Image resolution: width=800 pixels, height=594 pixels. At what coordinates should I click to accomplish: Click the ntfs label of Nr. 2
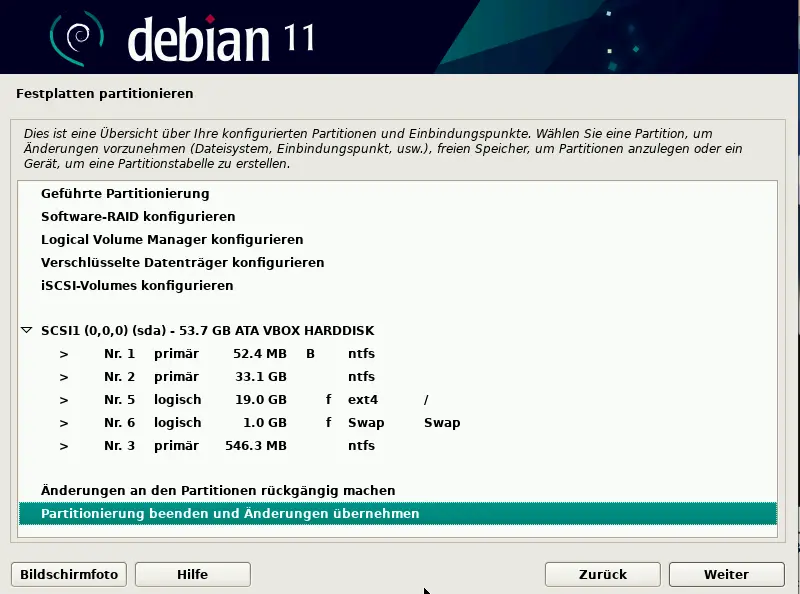(361, 377)
